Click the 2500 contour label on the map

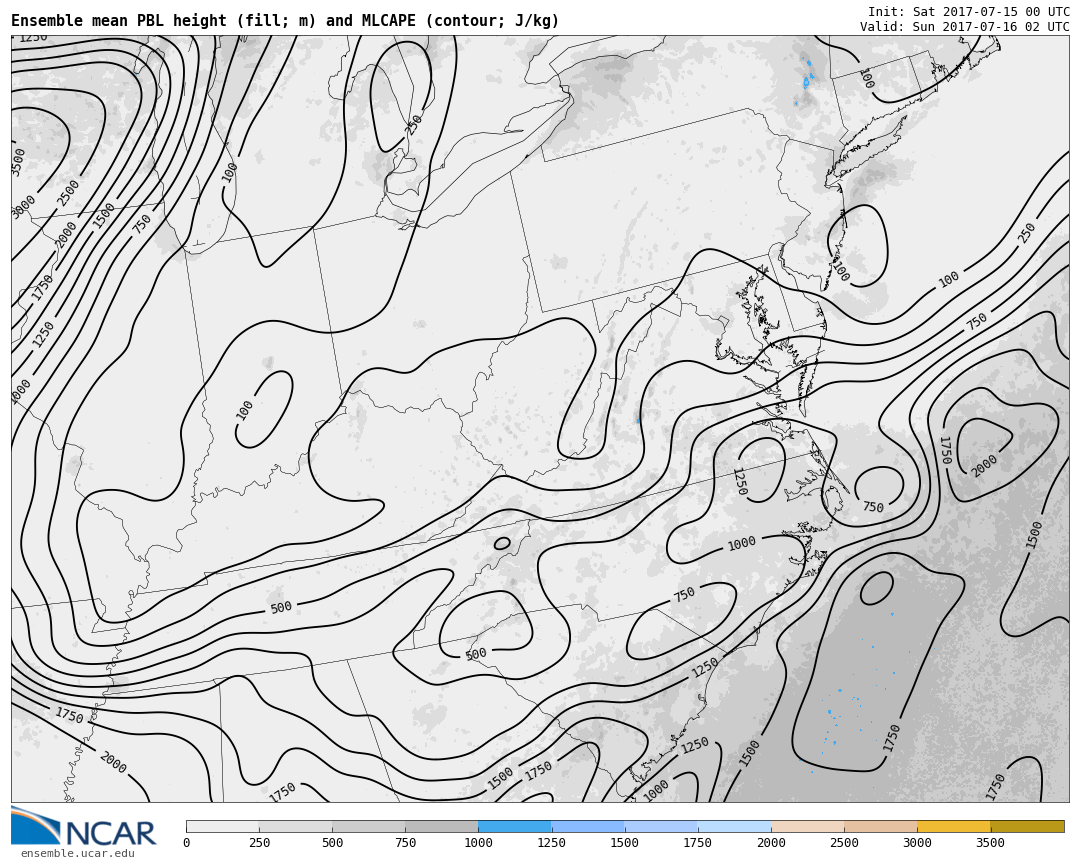tap(68, 194)
